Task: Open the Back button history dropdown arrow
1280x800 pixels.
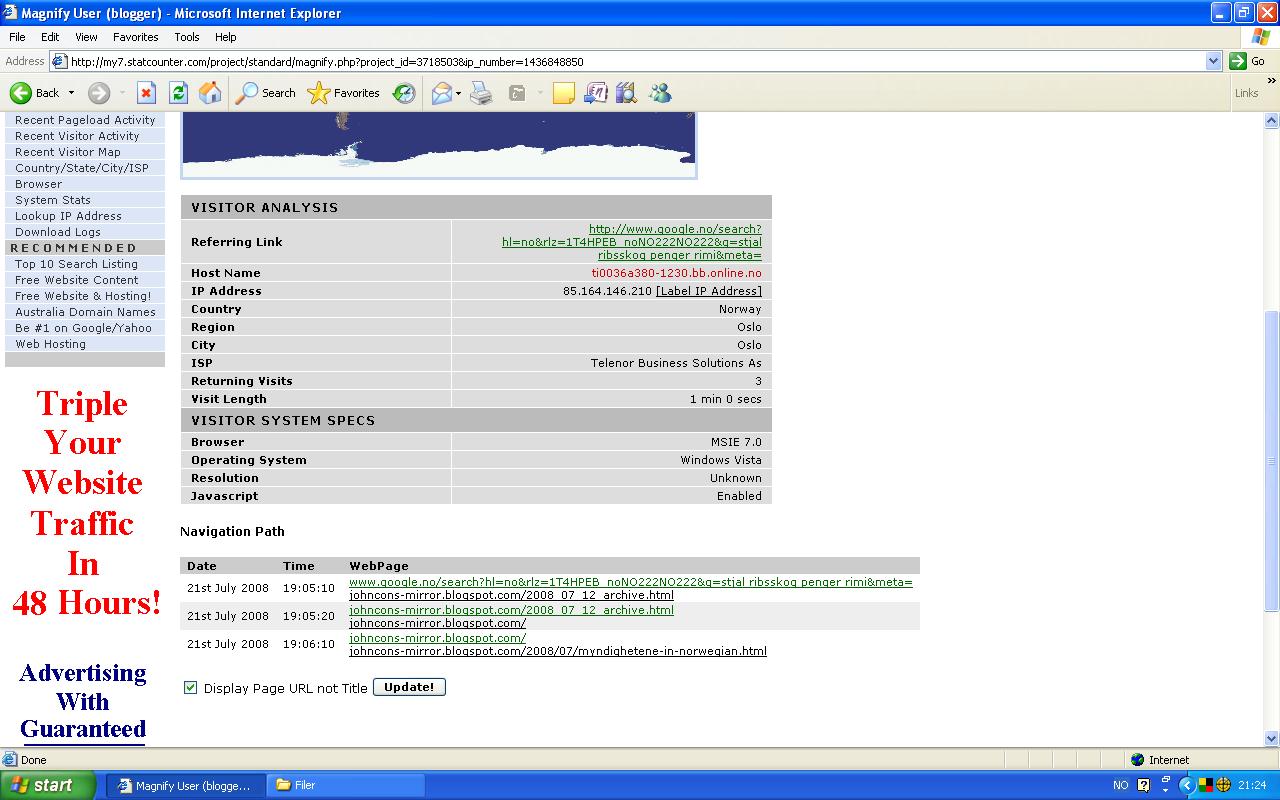Action: [x=71, y=93]
